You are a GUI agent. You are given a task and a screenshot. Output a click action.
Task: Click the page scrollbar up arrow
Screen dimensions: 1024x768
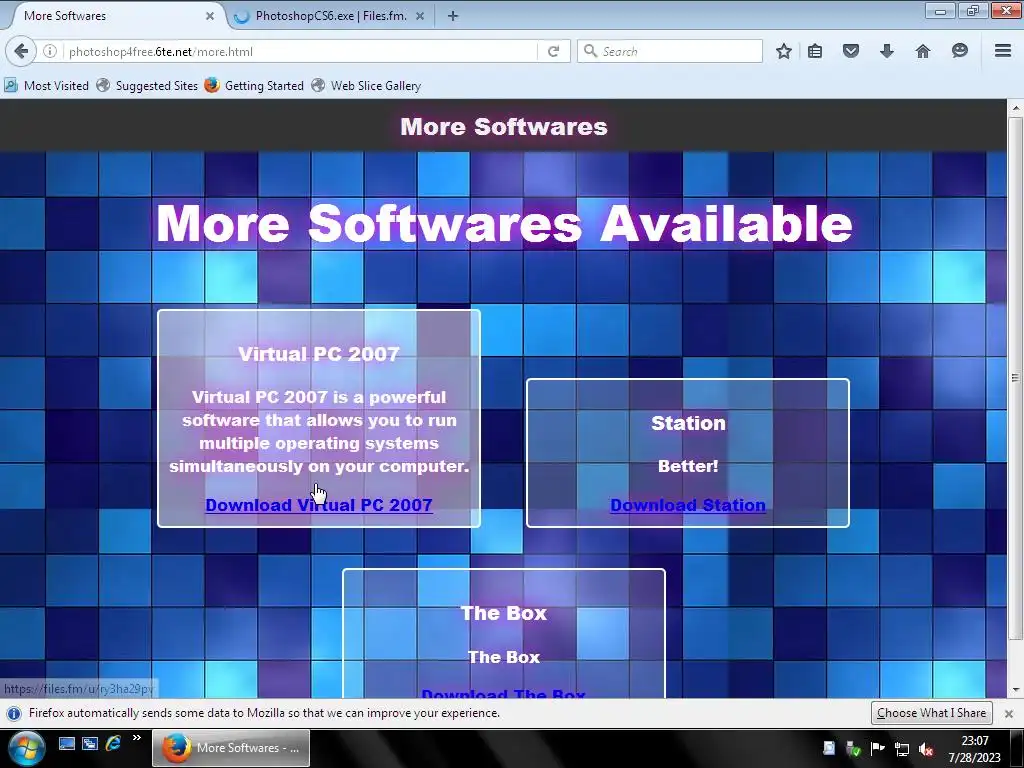click(1015, 107)
